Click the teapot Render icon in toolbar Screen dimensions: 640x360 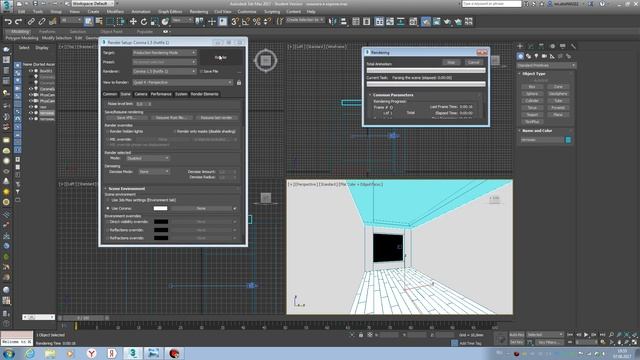[447, 22]
